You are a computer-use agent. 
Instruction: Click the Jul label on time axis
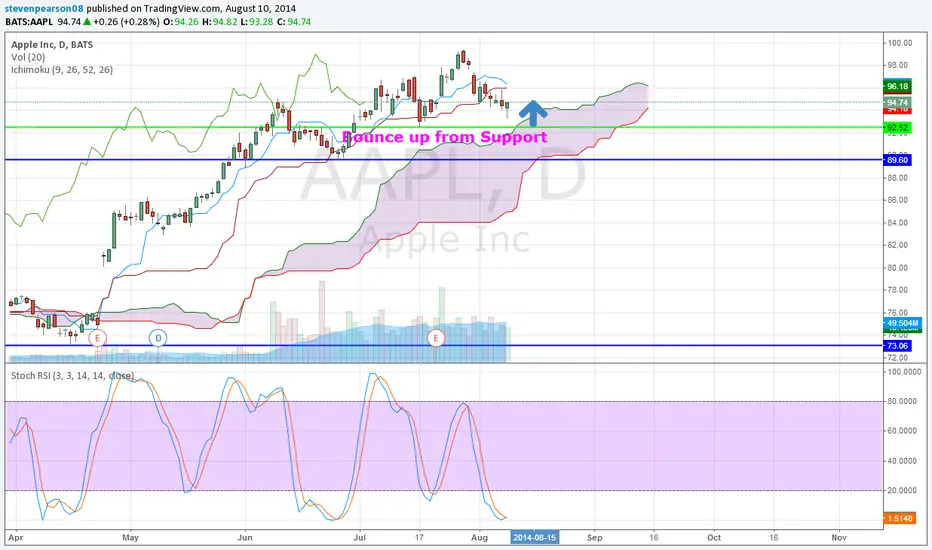(x=360, y=538)
